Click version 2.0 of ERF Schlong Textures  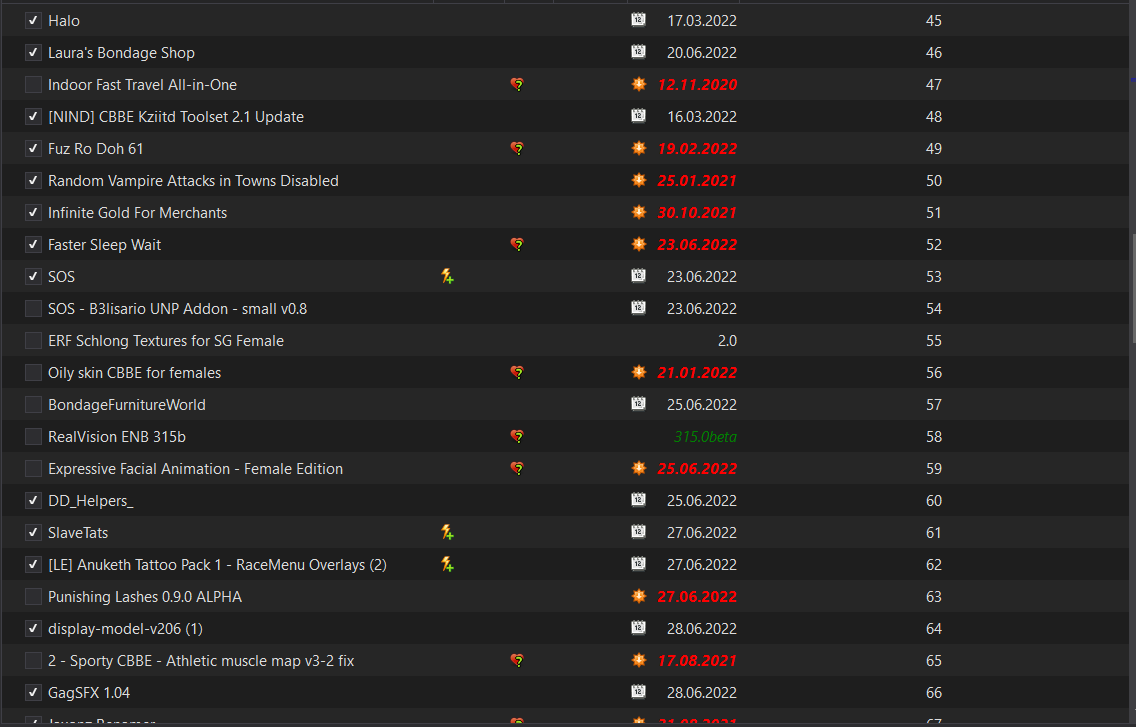point(727,341)
